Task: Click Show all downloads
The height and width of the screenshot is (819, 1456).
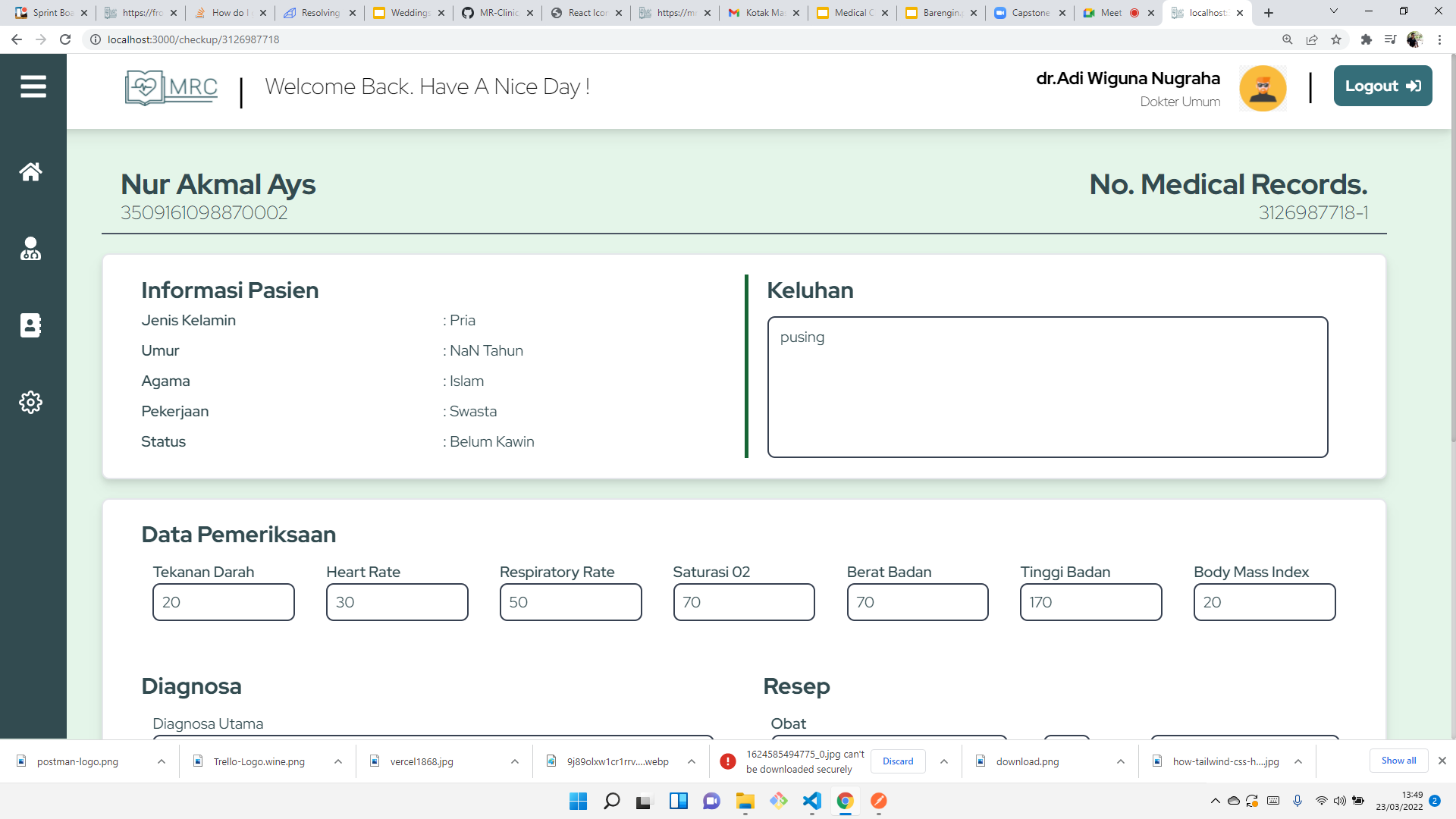Action: 1398,761
